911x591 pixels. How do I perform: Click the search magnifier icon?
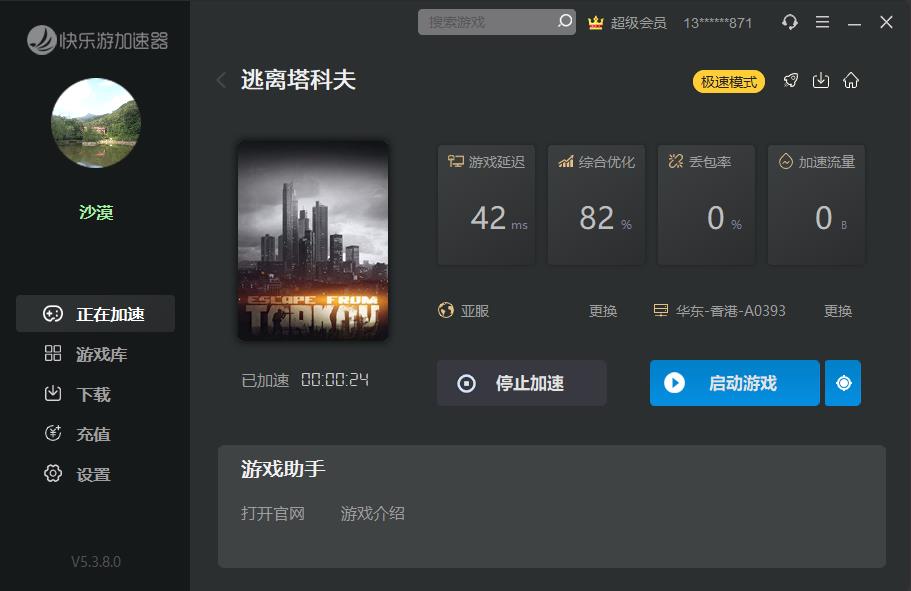point(565,22)
